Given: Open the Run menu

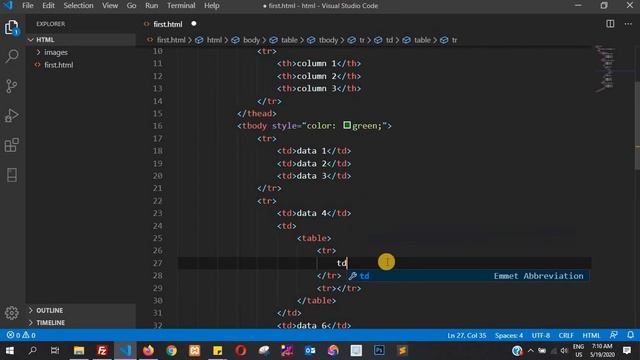Looking at the screenshot, I should click(x=151, y=6).
